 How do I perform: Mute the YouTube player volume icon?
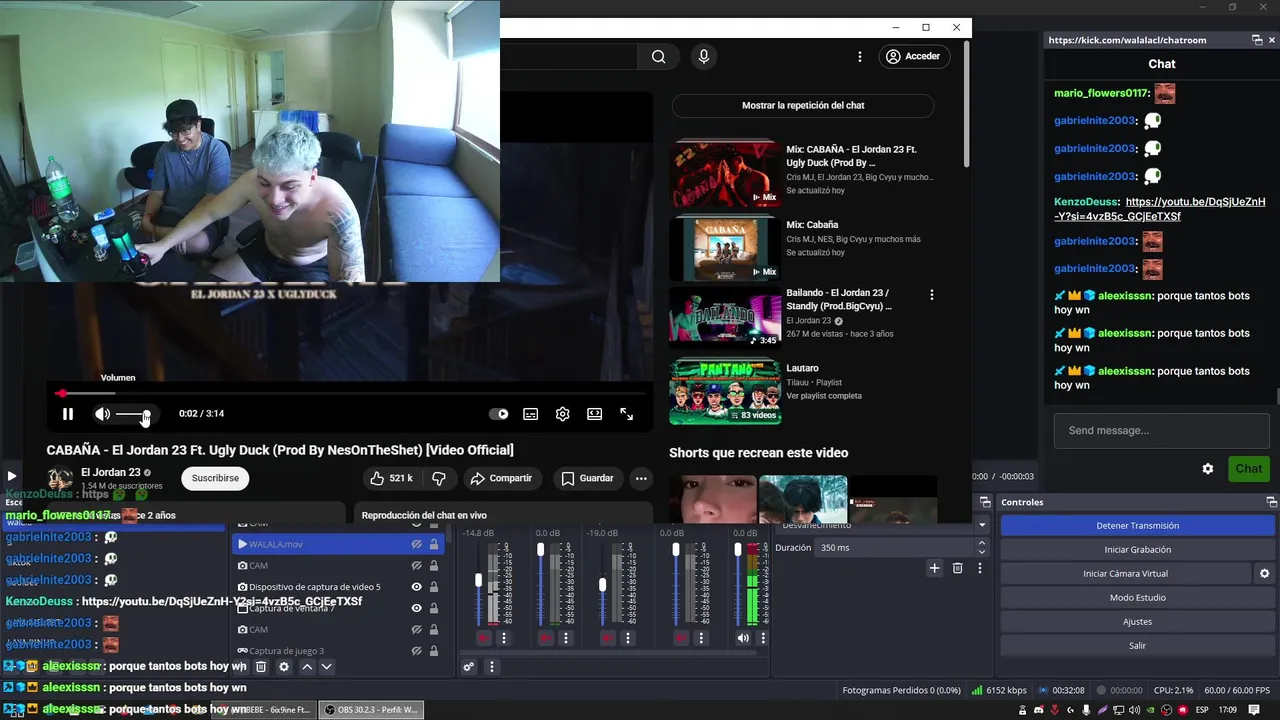[x=102, y=414]
